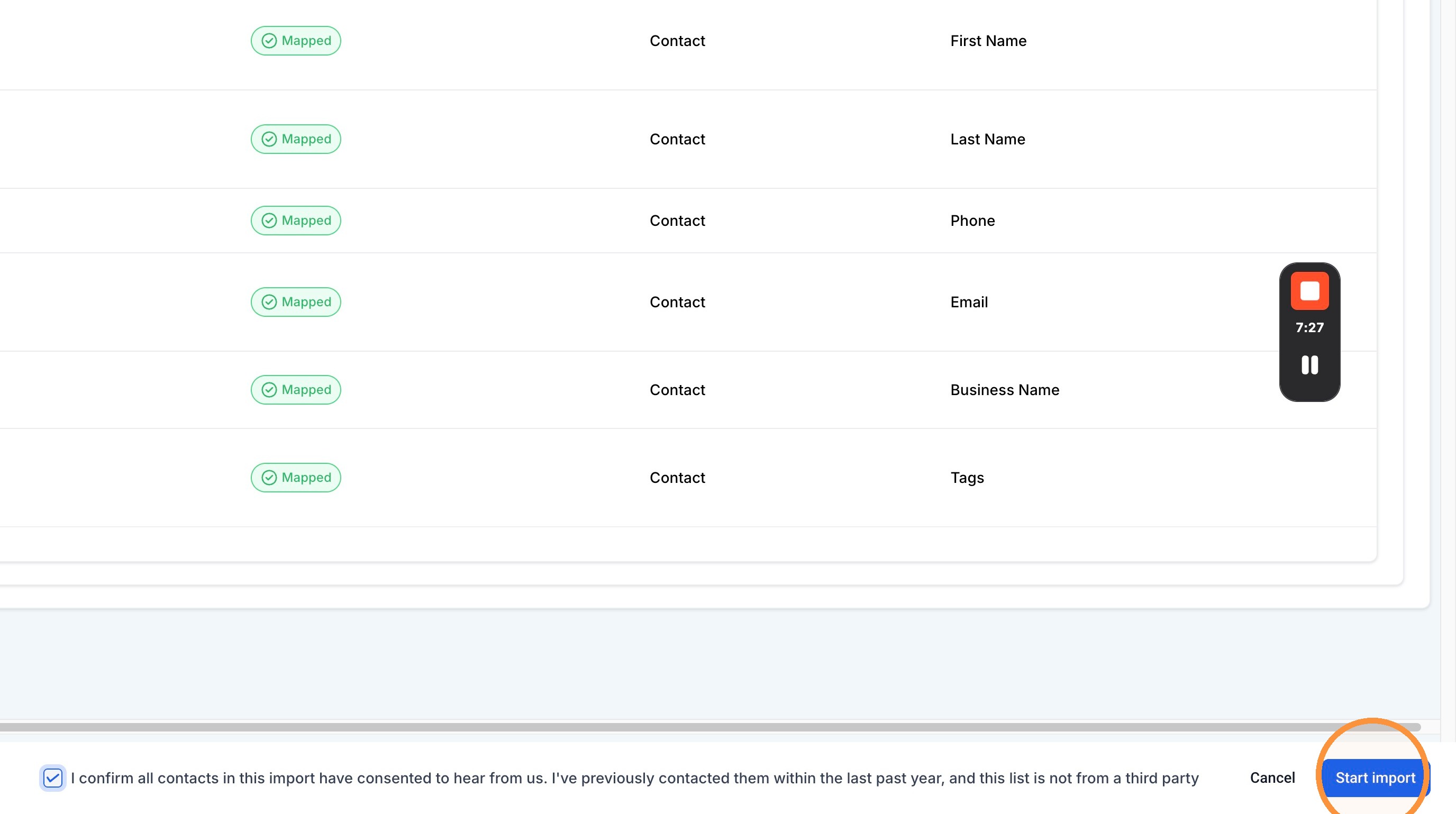This screenshot has height=814, width=1456.
Task: Click the consent confirmation statement text
Action: pos(634,778)
